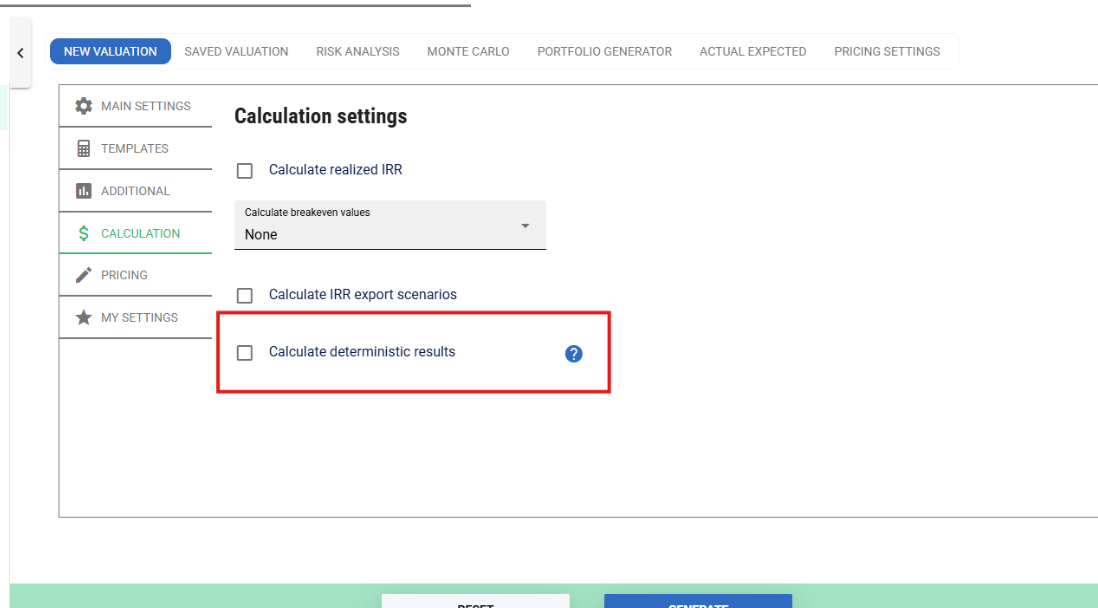Select the Pricing Settings tab
The width and height of the screenshot is (1098, 608).
pos(886,52)
